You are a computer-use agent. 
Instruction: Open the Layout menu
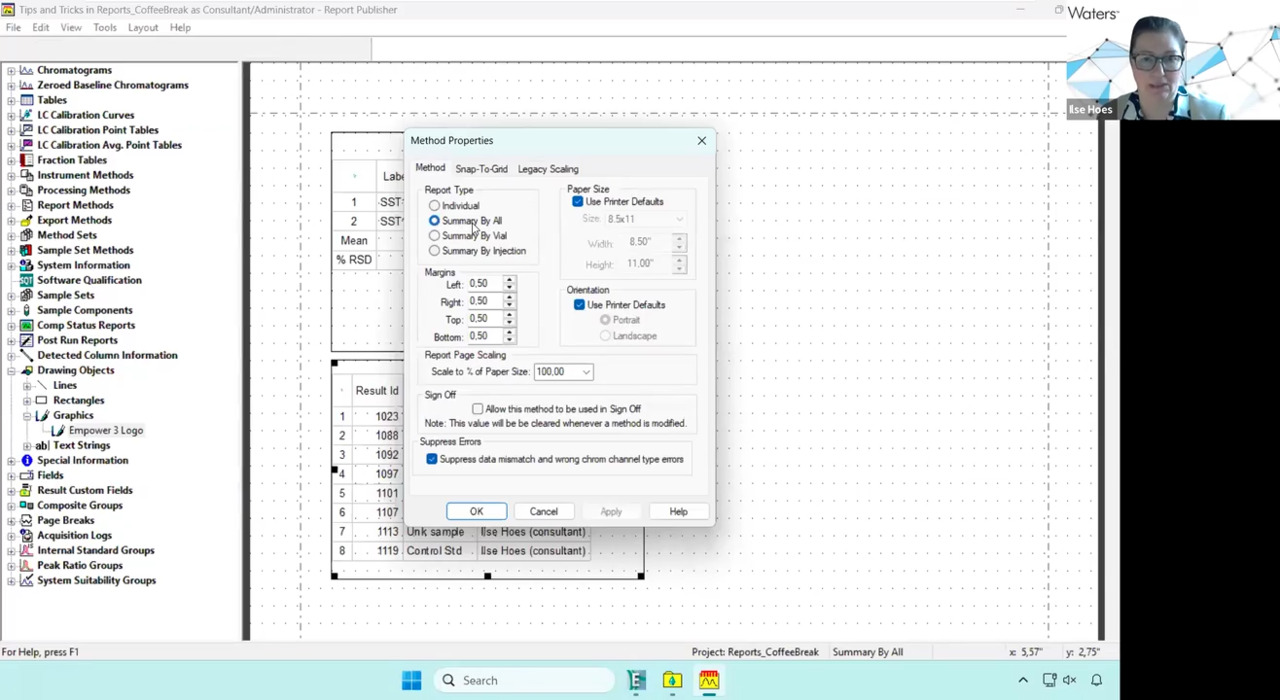142,27
